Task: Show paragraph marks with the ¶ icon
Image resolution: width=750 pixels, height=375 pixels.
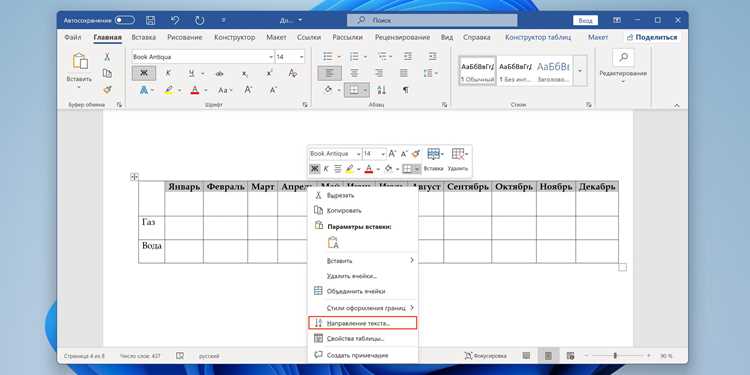Action: [405, 90]
